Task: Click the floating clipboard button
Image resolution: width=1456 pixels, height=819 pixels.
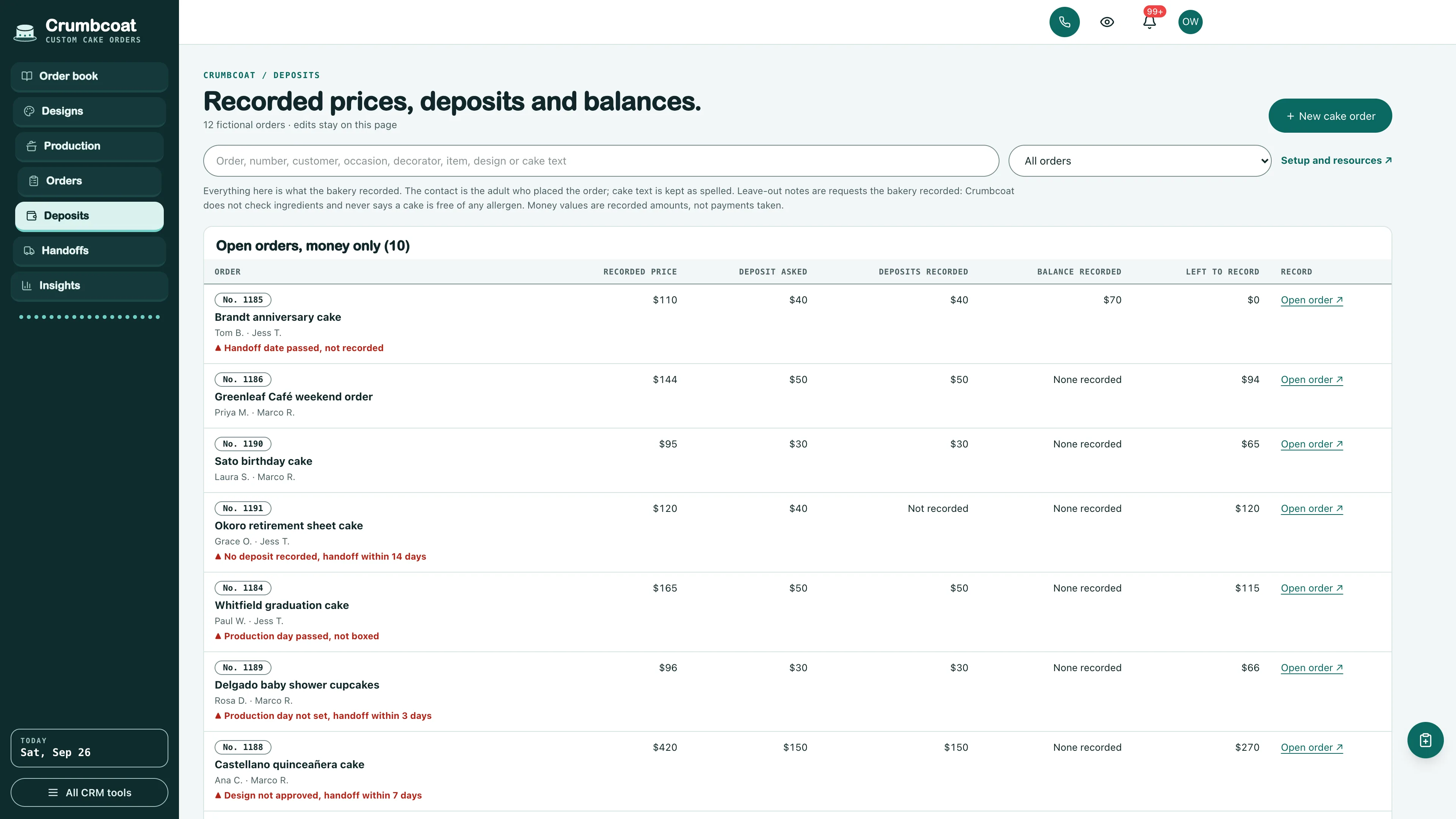Action: [1425, 740]
